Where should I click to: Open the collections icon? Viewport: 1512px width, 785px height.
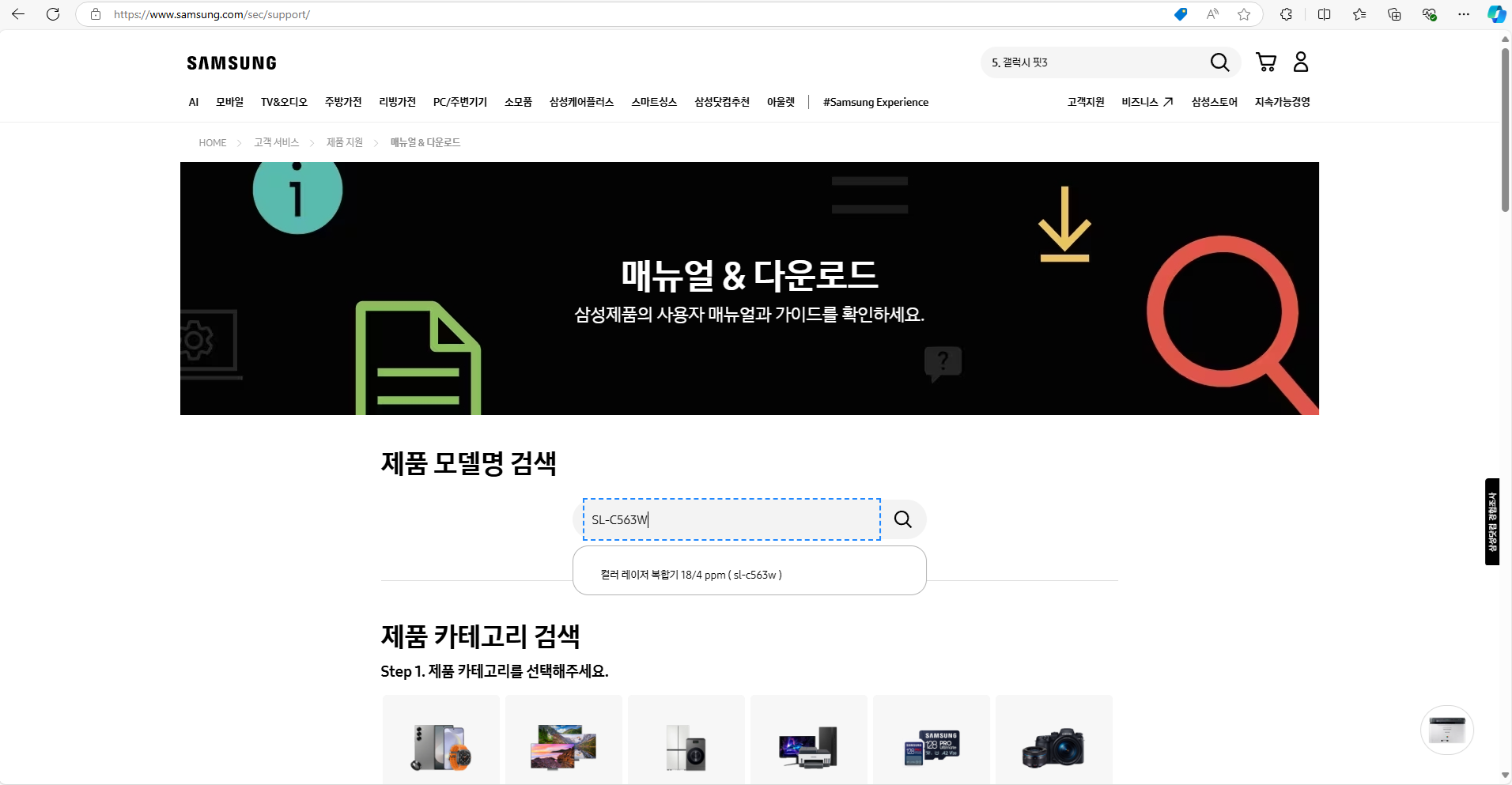[1394, 14]
